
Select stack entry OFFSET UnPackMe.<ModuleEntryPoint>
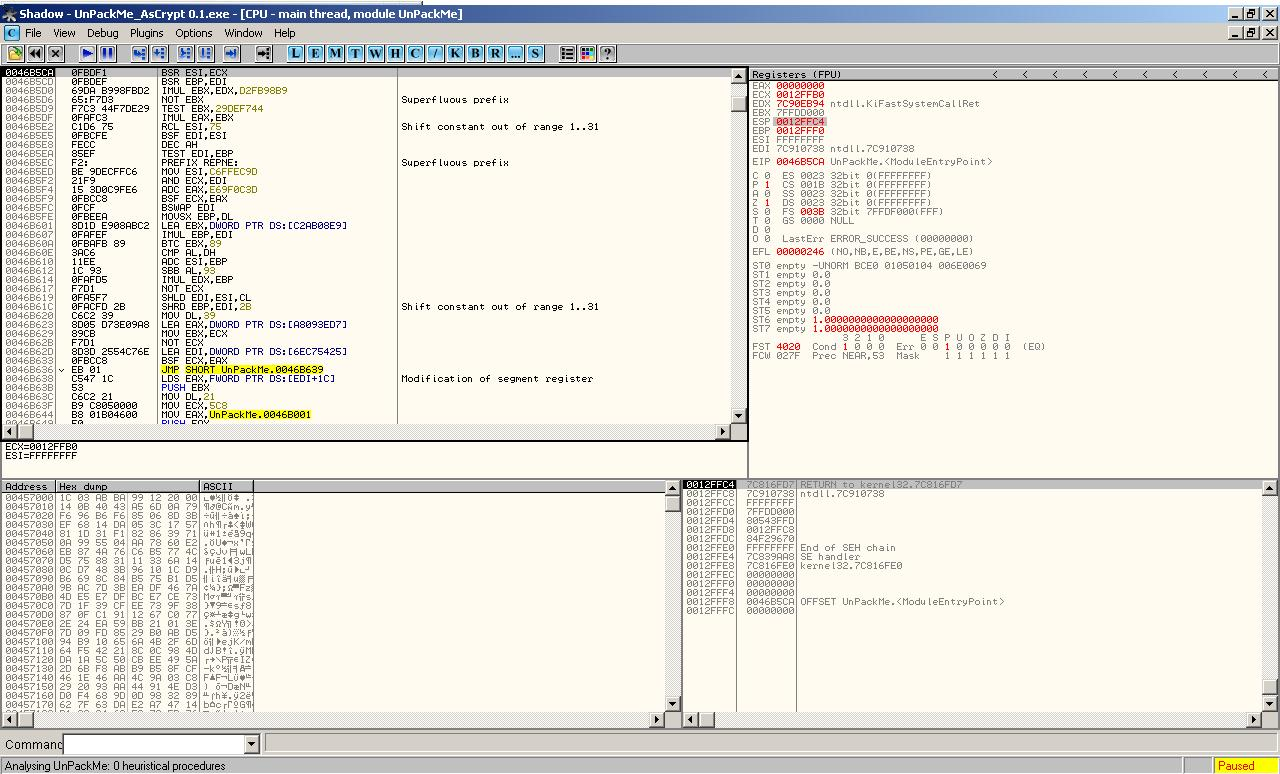[x=902, y=602]
